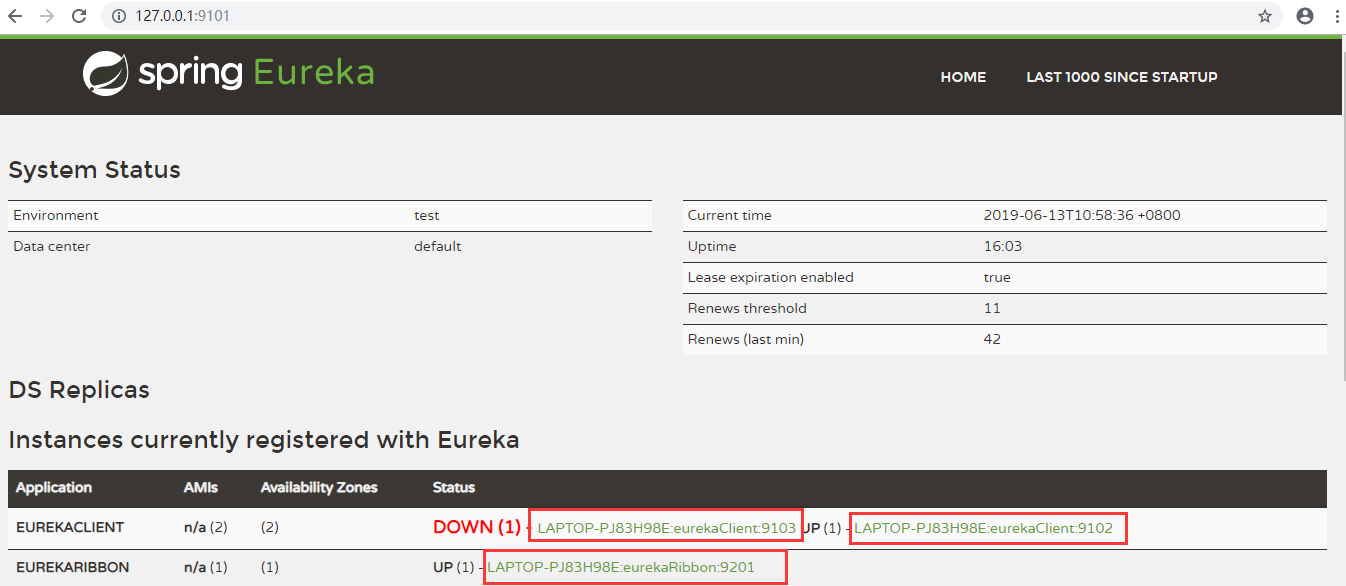Select the timestamp 2019-06-13T10:58:36 +0800

click(1083, 215)
